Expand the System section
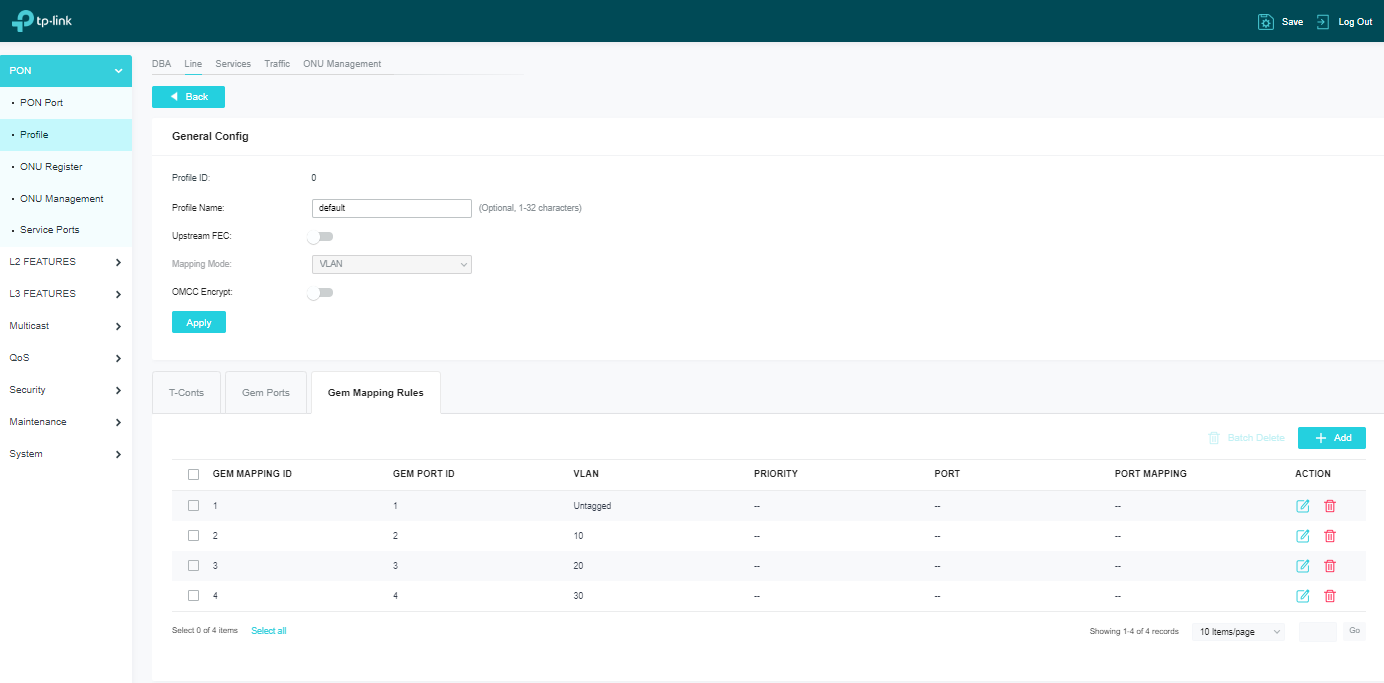1384x683 pixels. click(x=66, y=454)
